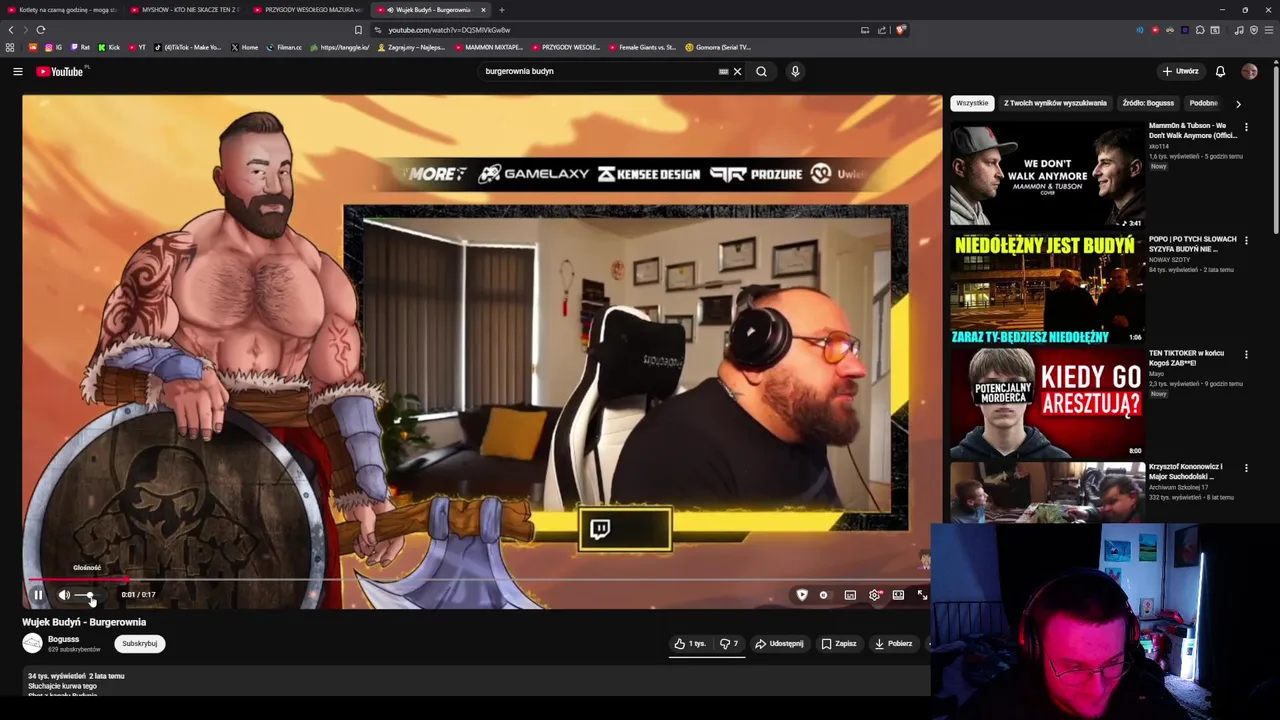Bookmark this page icon in address bar
1280x720 pixels.
(358, 30)
